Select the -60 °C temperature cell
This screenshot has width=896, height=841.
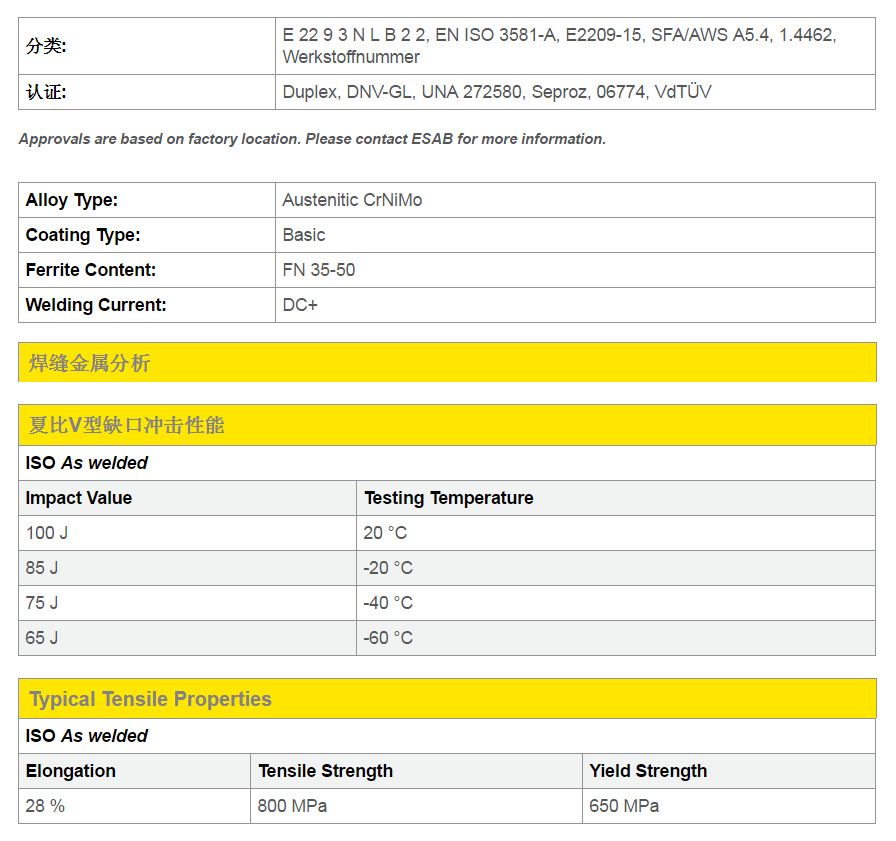pos(616,638)
